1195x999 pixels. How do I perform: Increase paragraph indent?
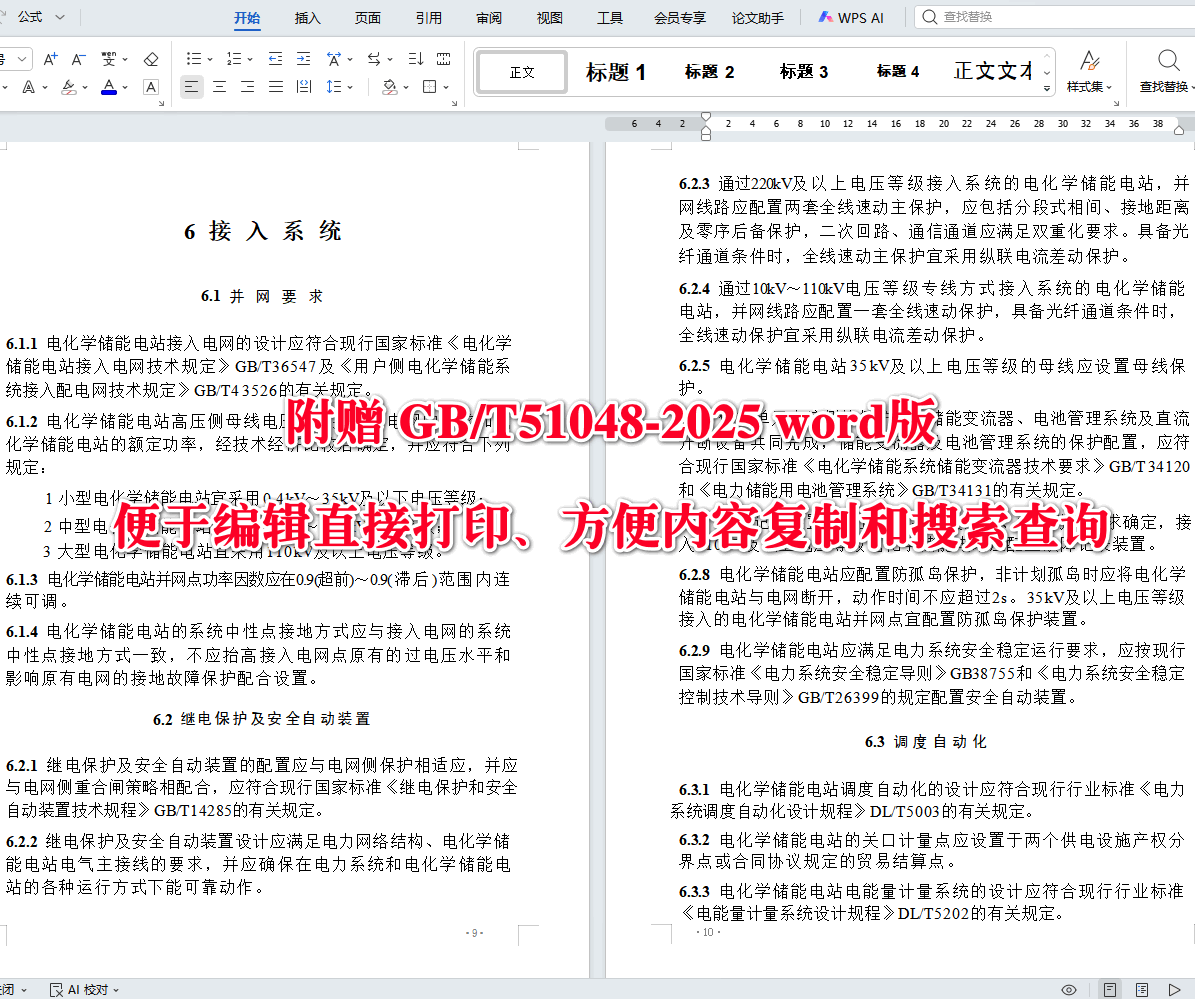pos(303,59)
